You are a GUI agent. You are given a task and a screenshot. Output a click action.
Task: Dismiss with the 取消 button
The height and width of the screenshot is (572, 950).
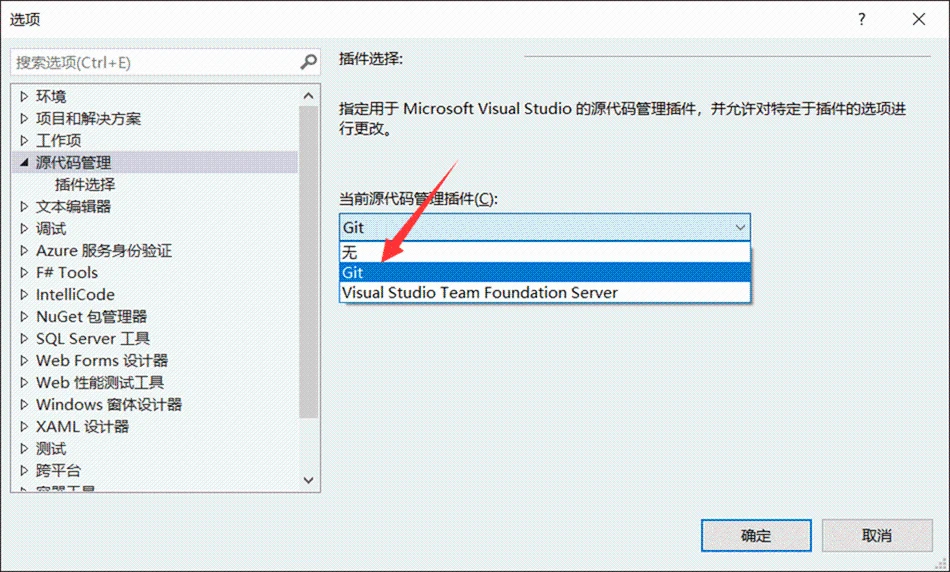tap(877, 535)
